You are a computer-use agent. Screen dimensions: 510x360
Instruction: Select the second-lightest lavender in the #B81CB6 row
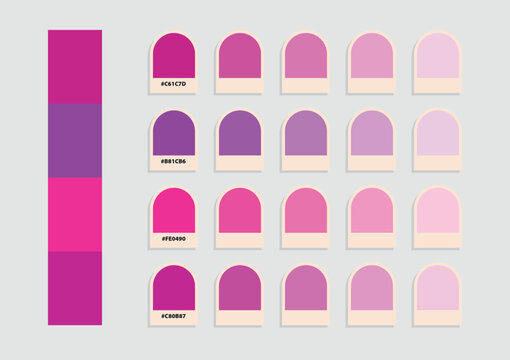(372, 133)
